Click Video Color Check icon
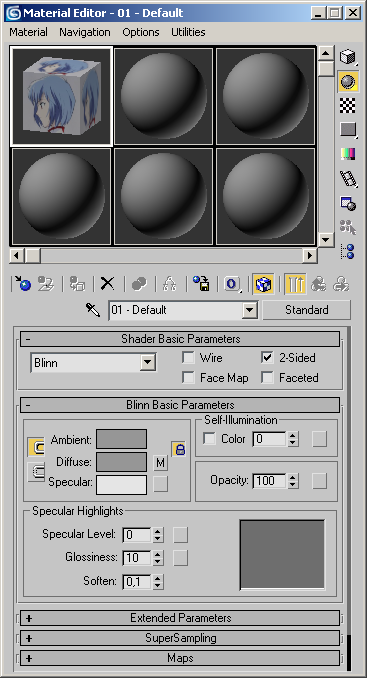This screenshot has height=678, width=367. pyautogui.click(x=348, y=154)
